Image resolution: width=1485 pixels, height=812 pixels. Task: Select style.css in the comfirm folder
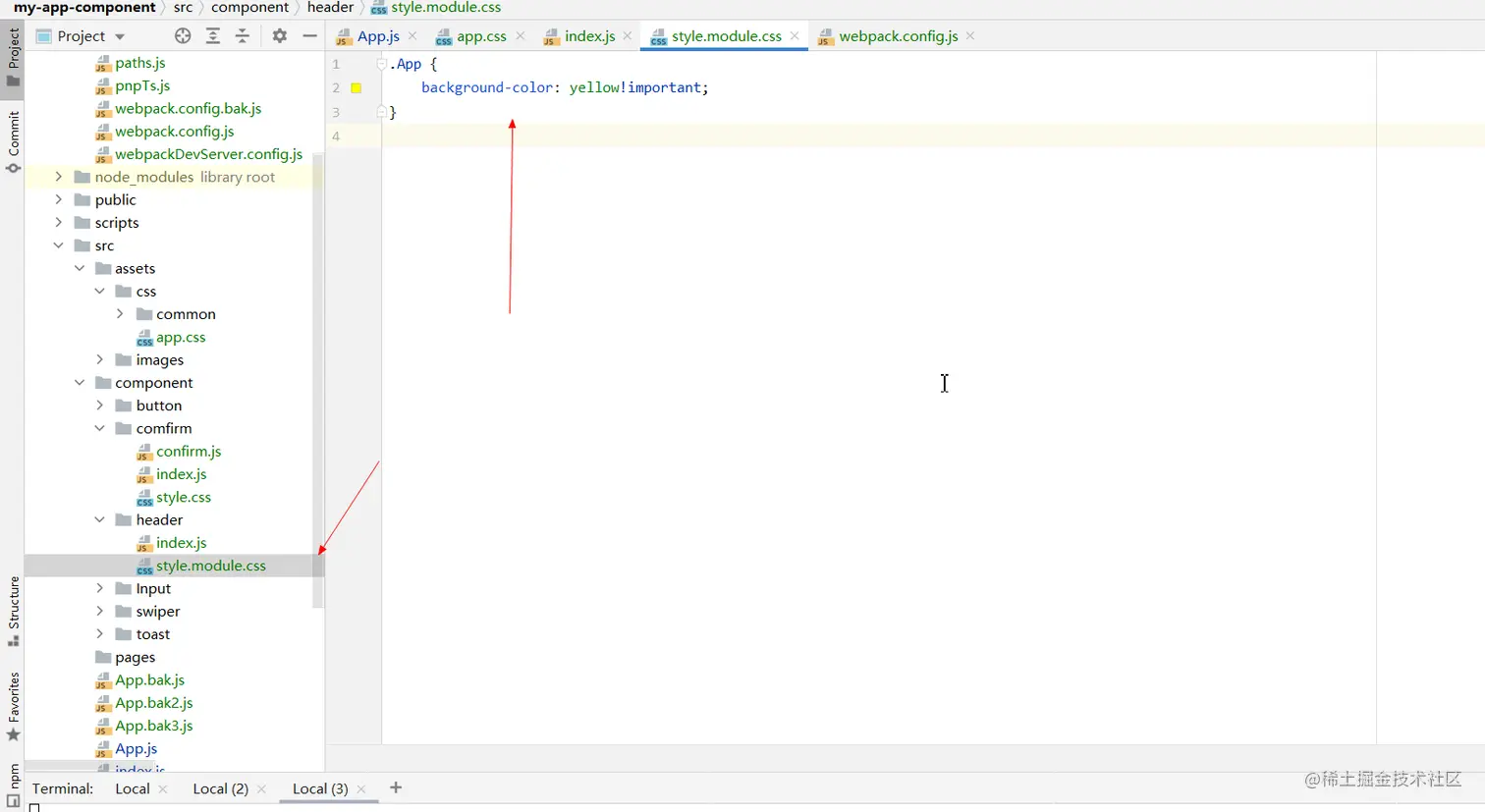point(184,497)
